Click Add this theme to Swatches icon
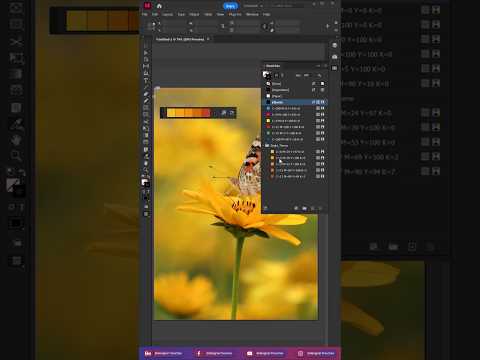480x360 pixels. (x=224, y=113)
